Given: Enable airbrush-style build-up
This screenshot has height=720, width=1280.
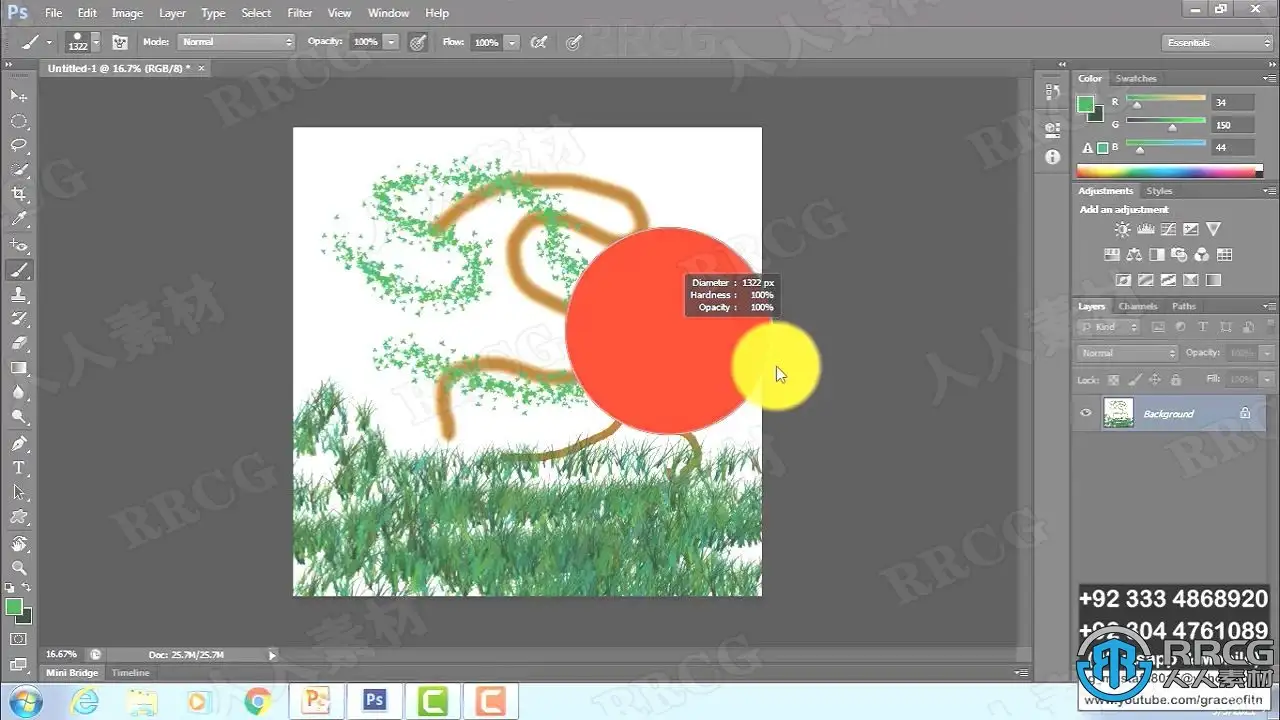Looking at the screenshot, I should click(x=539, y=42).
